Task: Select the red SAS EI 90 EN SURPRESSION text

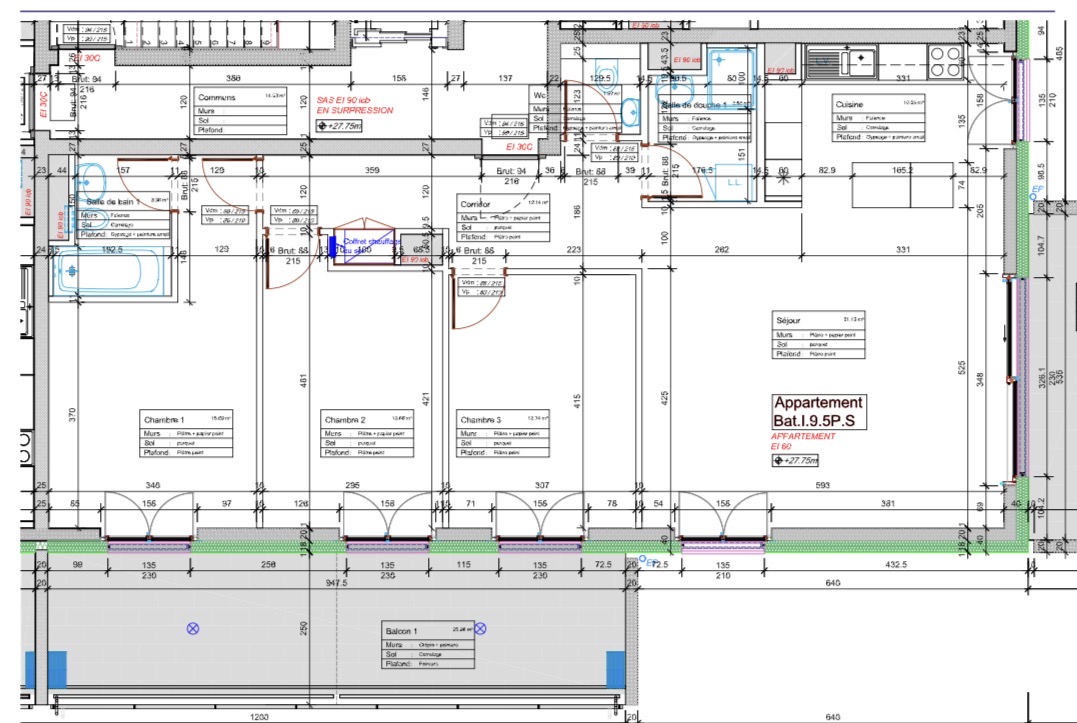Action: click(355, 105)
